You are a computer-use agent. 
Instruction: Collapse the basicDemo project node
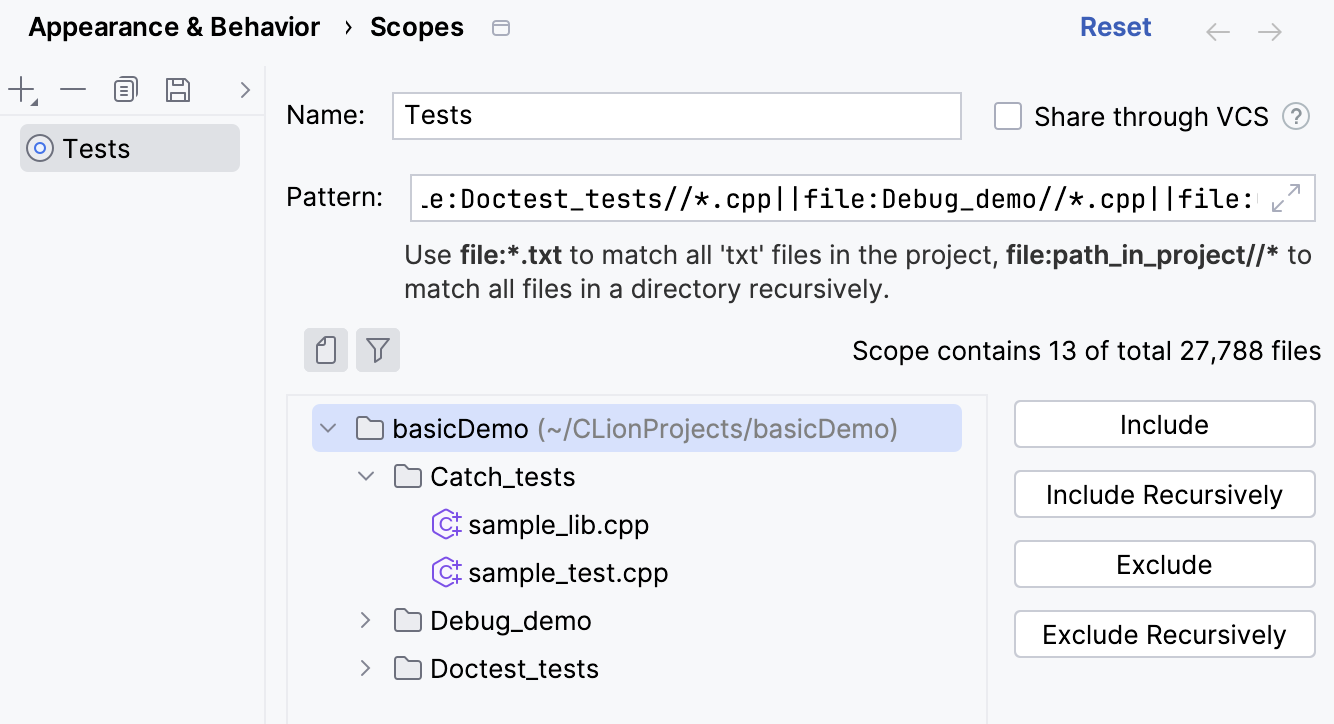coord(328,427)
